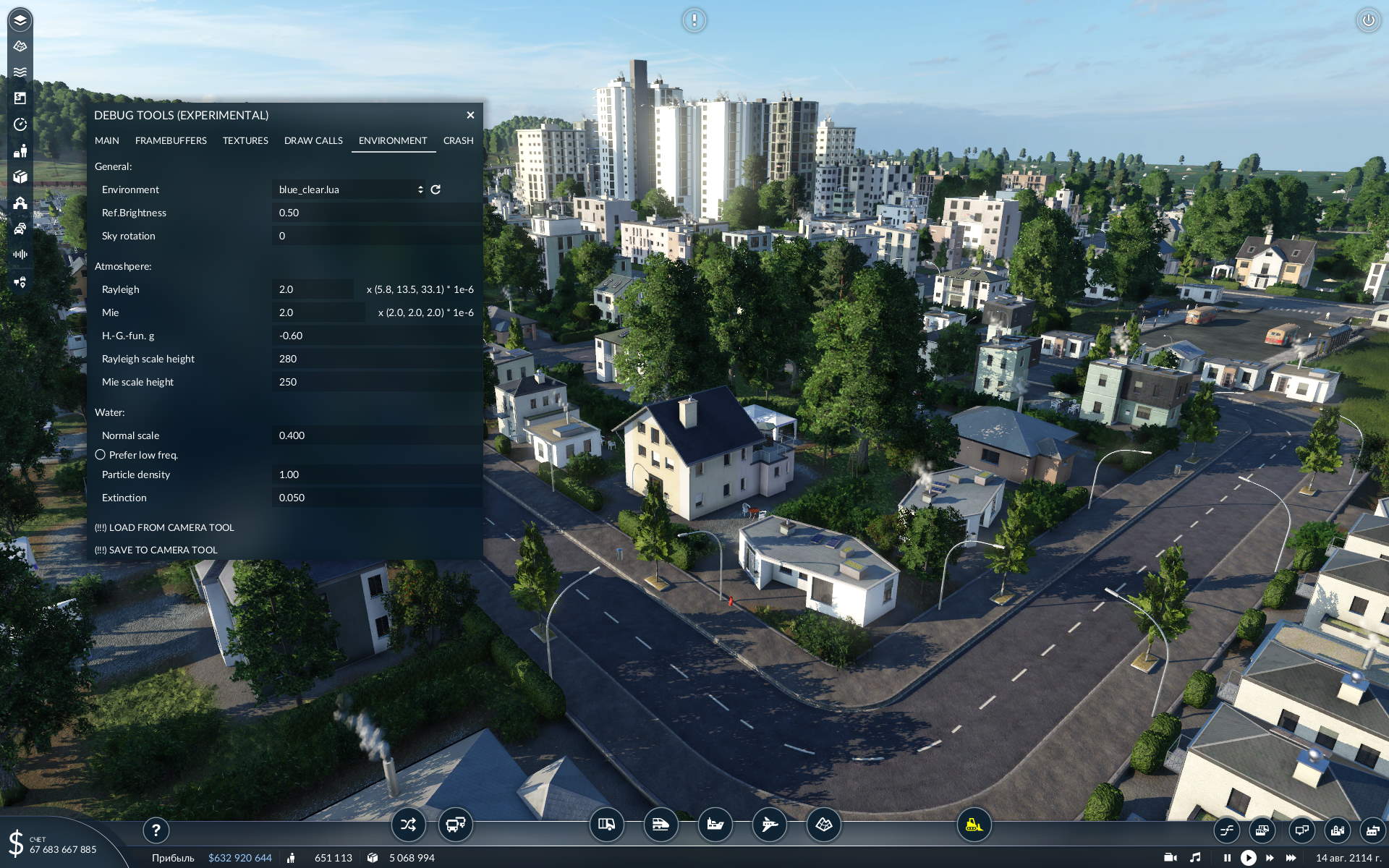Reload the selected environment file
Viewport: 1389px width, 868px height.
tap(436, 190)
